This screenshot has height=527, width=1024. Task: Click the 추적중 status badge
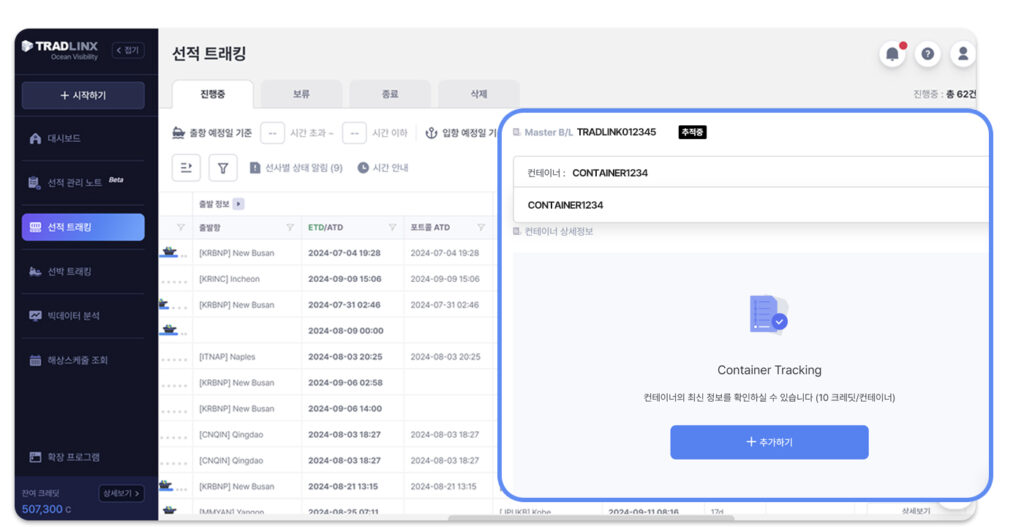(x=692, y=133)
